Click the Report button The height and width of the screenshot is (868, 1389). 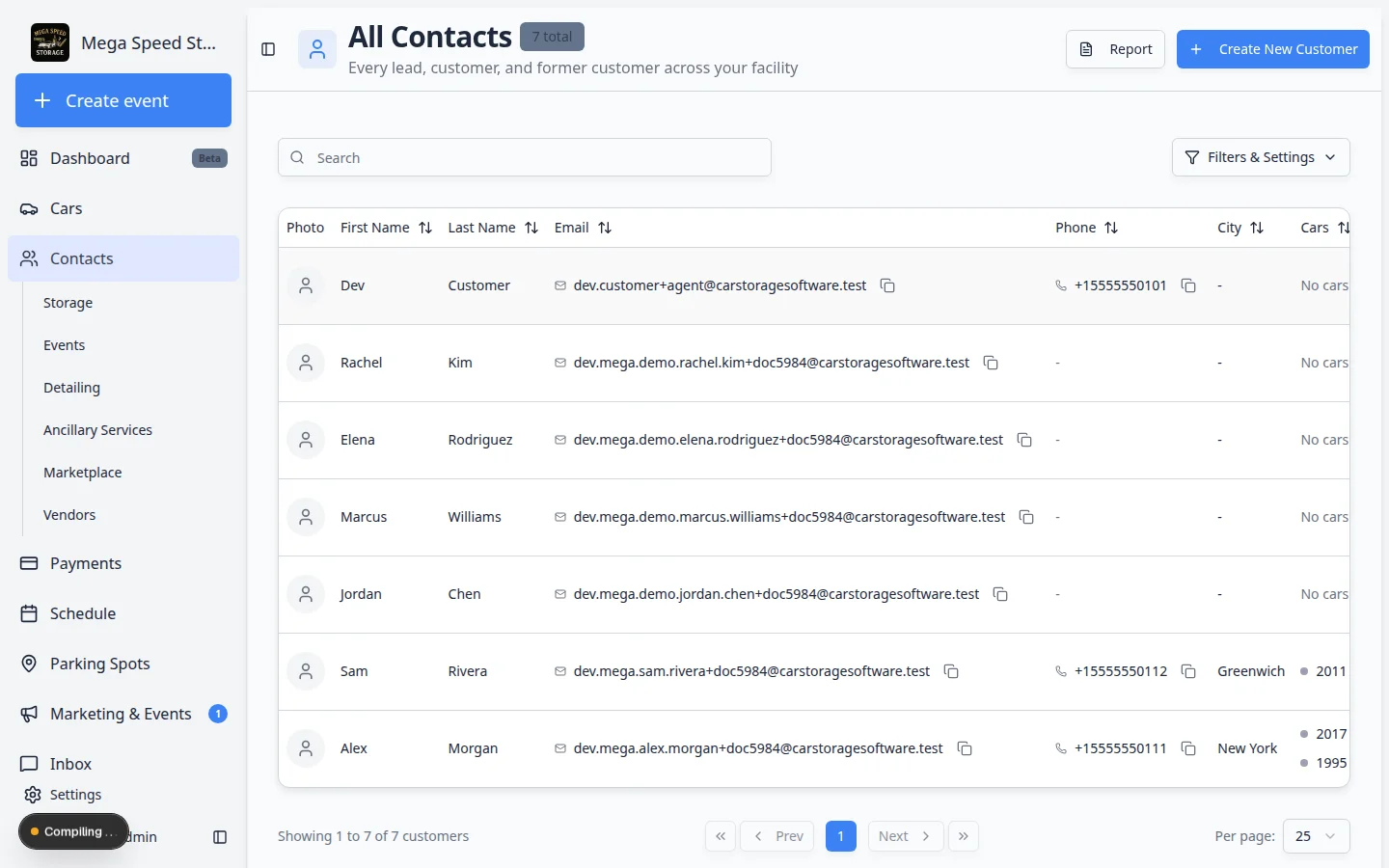coord(1115,49)
